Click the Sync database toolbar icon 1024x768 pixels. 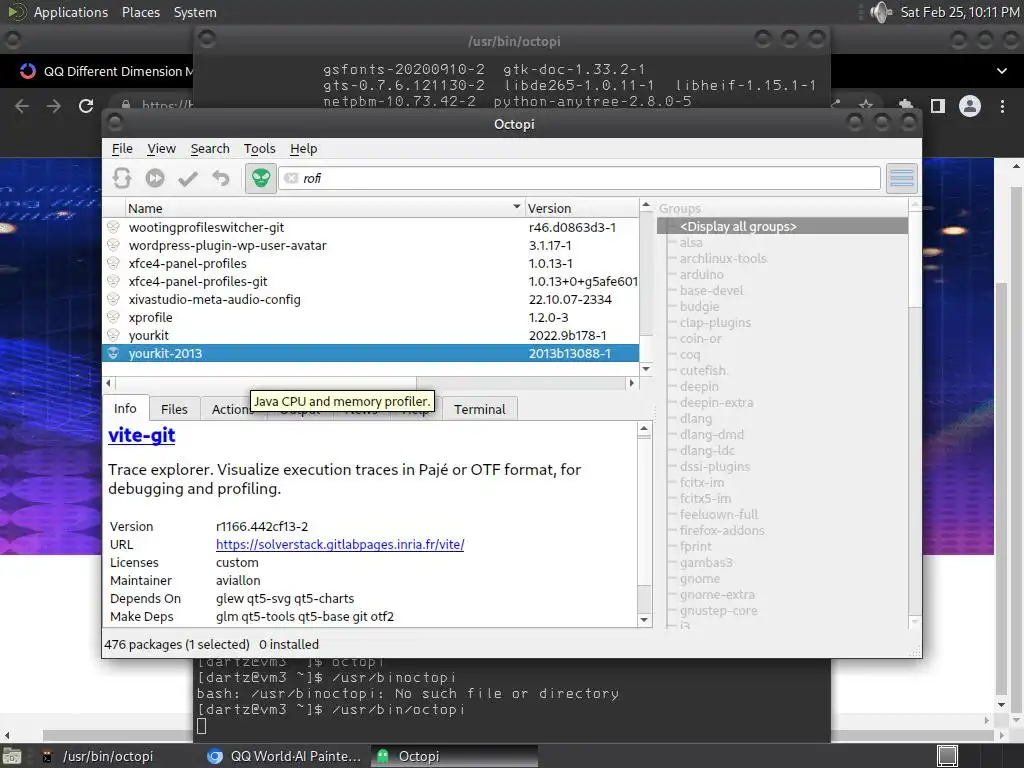click(122, 178)
